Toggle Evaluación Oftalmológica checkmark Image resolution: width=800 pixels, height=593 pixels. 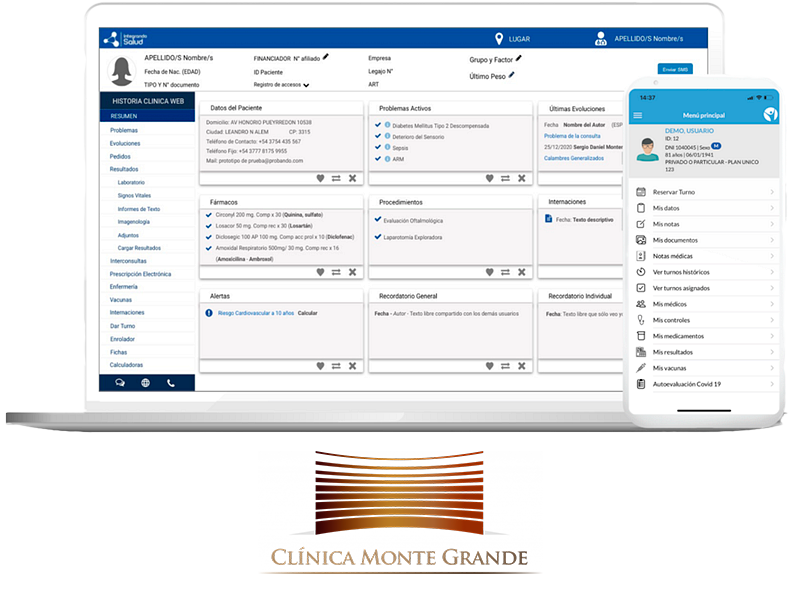[x=377, y=220]
